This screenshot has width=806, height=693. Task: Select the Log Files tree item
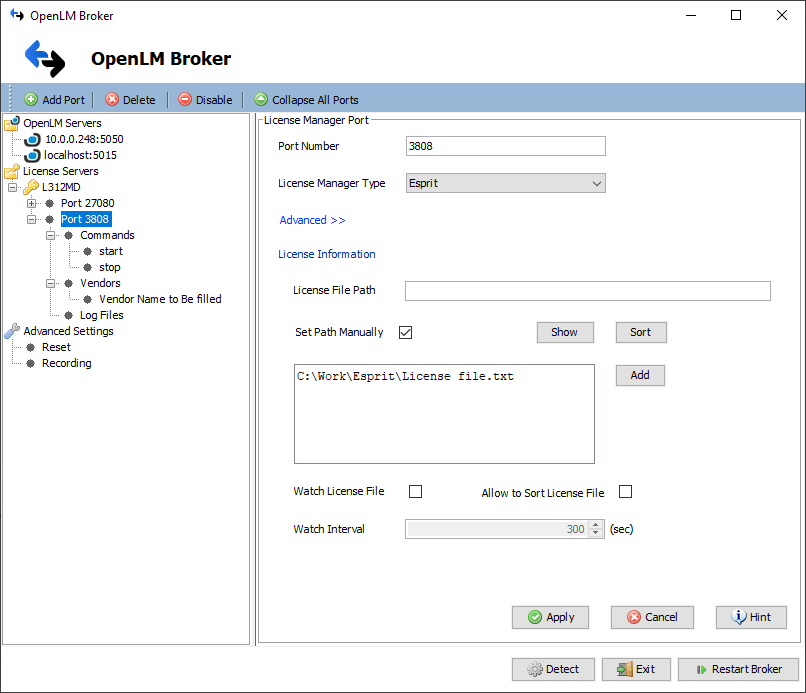click(x=101, y=315)
